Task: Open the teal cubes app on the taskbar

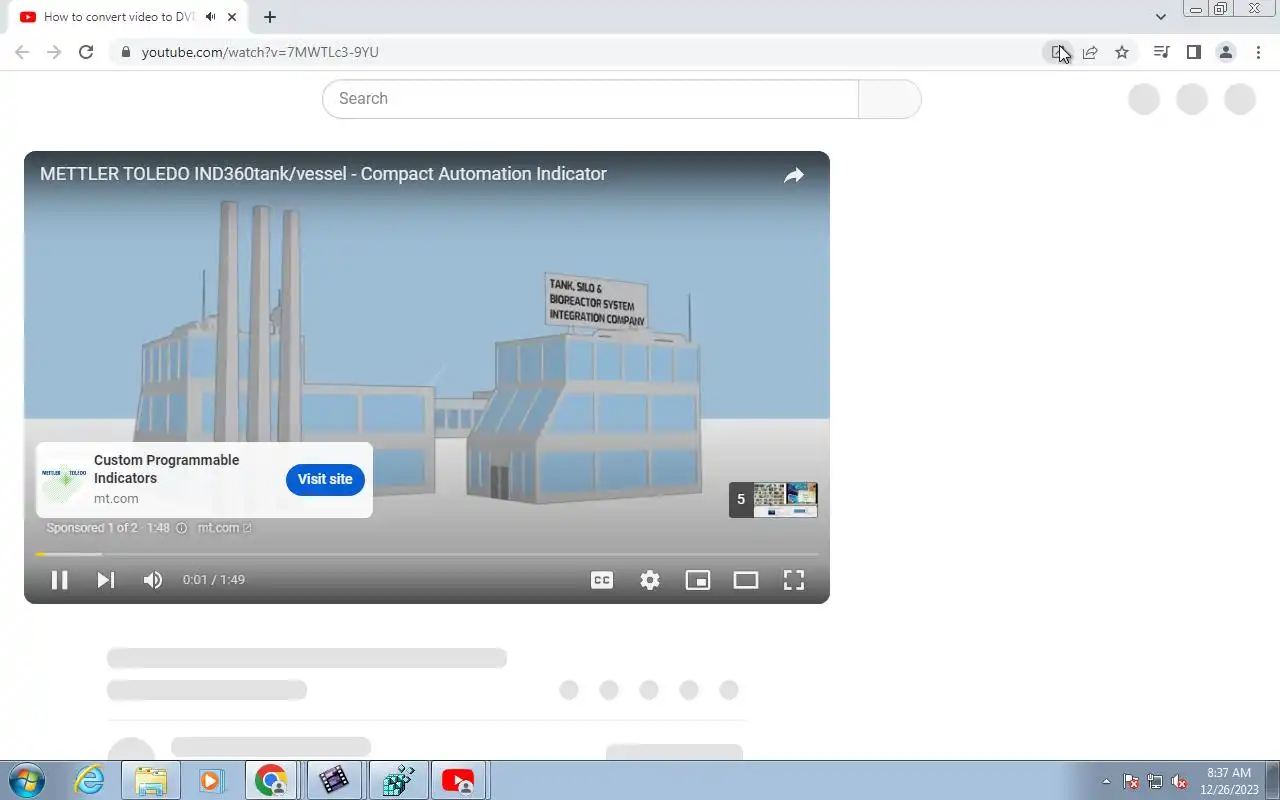Action: (398, 780)
